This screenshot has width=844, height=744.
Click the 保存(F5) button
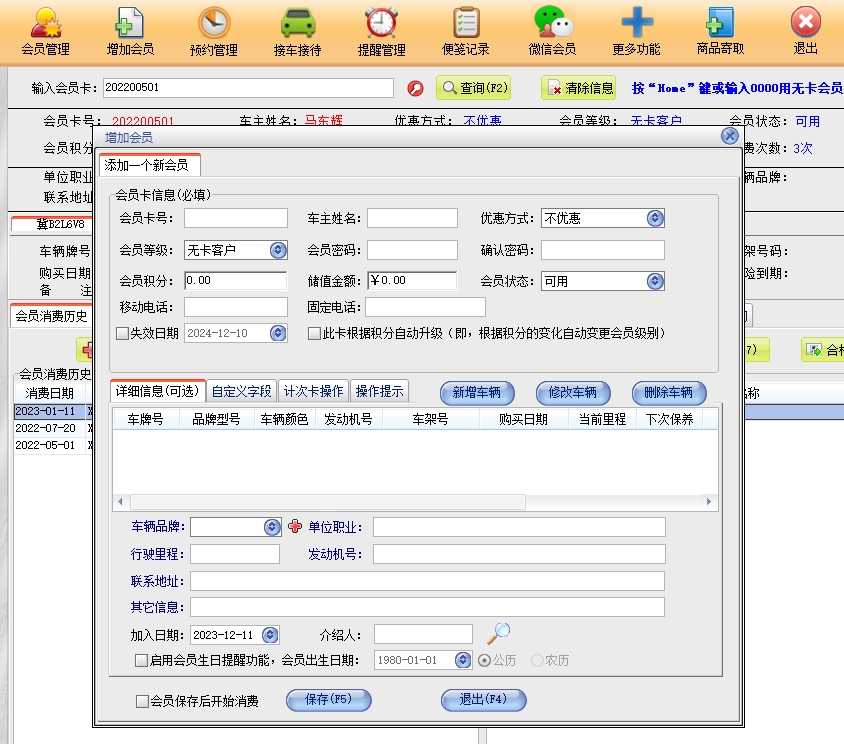pos(329,700)
